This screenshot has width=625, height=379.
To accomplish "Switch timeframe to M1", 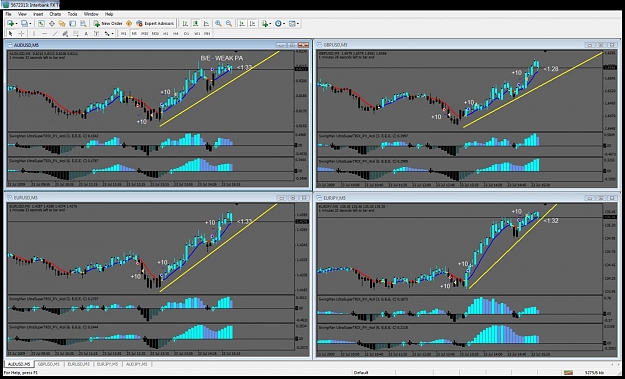I will pyautogui.click(x=124, y=34).
